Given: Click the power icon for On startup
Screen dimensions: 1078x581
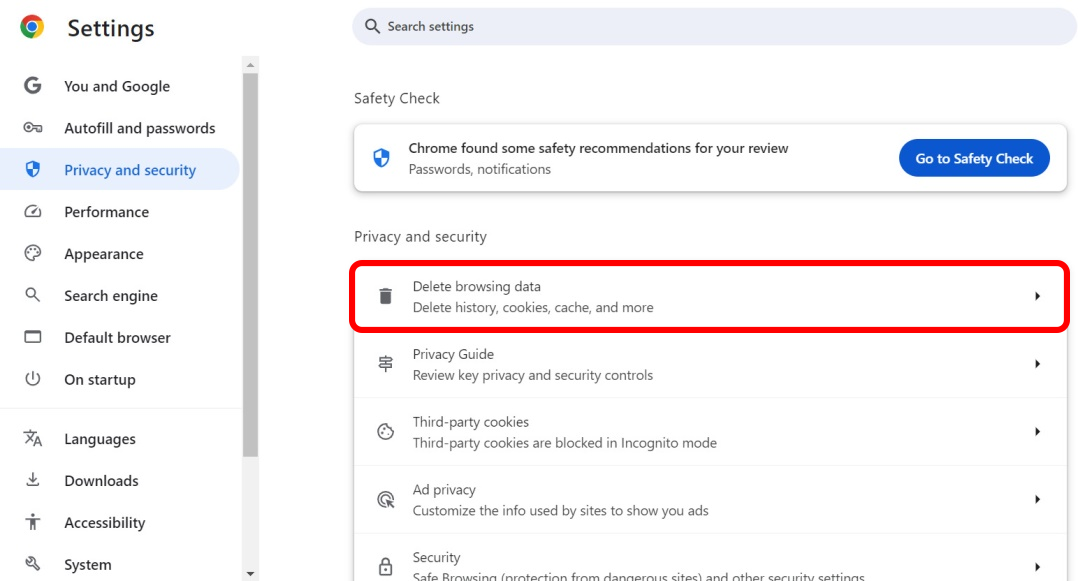Looking at the screenshot, I should pyautogui.click(x=32, y=379).
